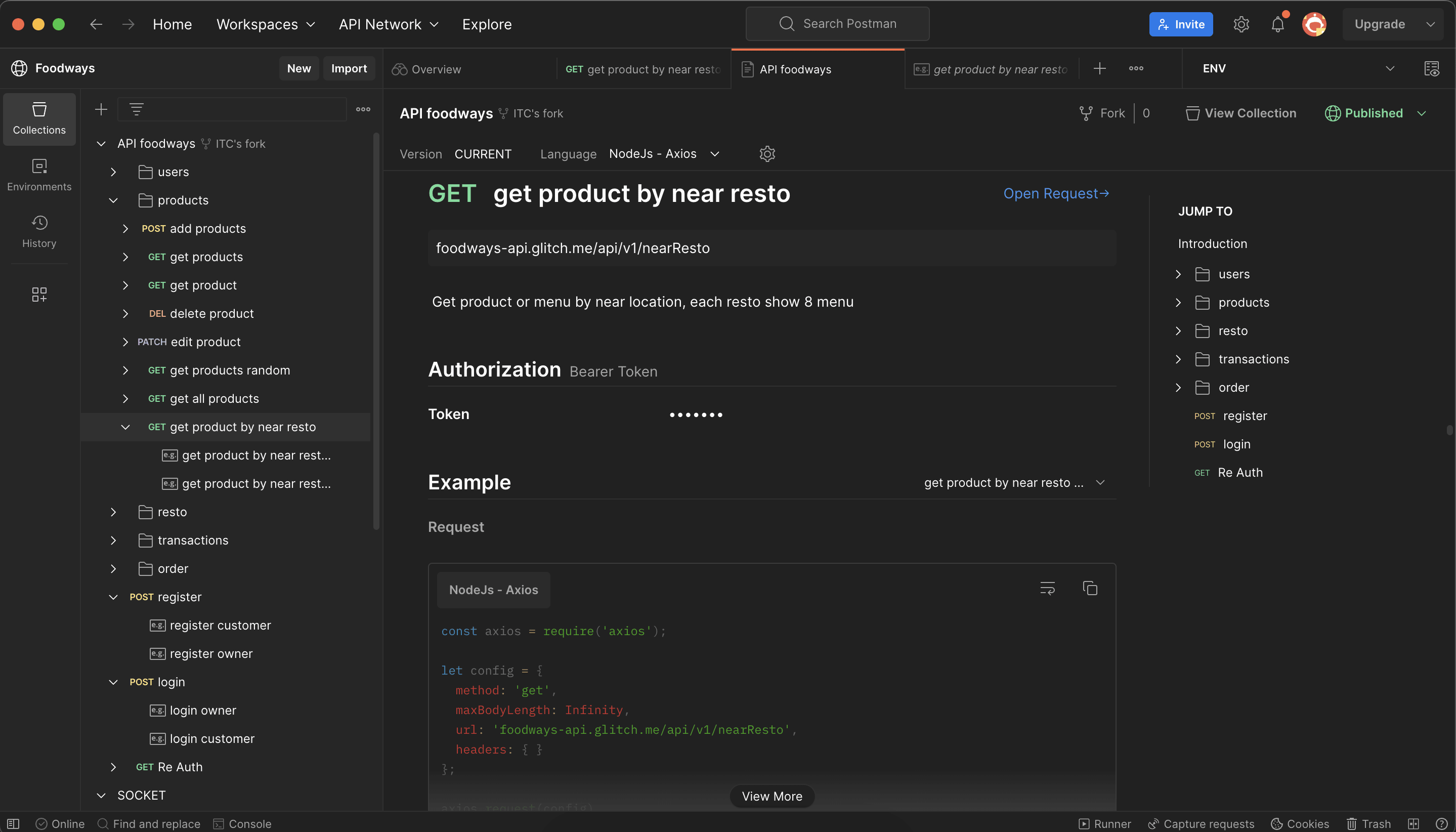
Task: Switch to GET get product by near resto tab
Action: (643, 69)
